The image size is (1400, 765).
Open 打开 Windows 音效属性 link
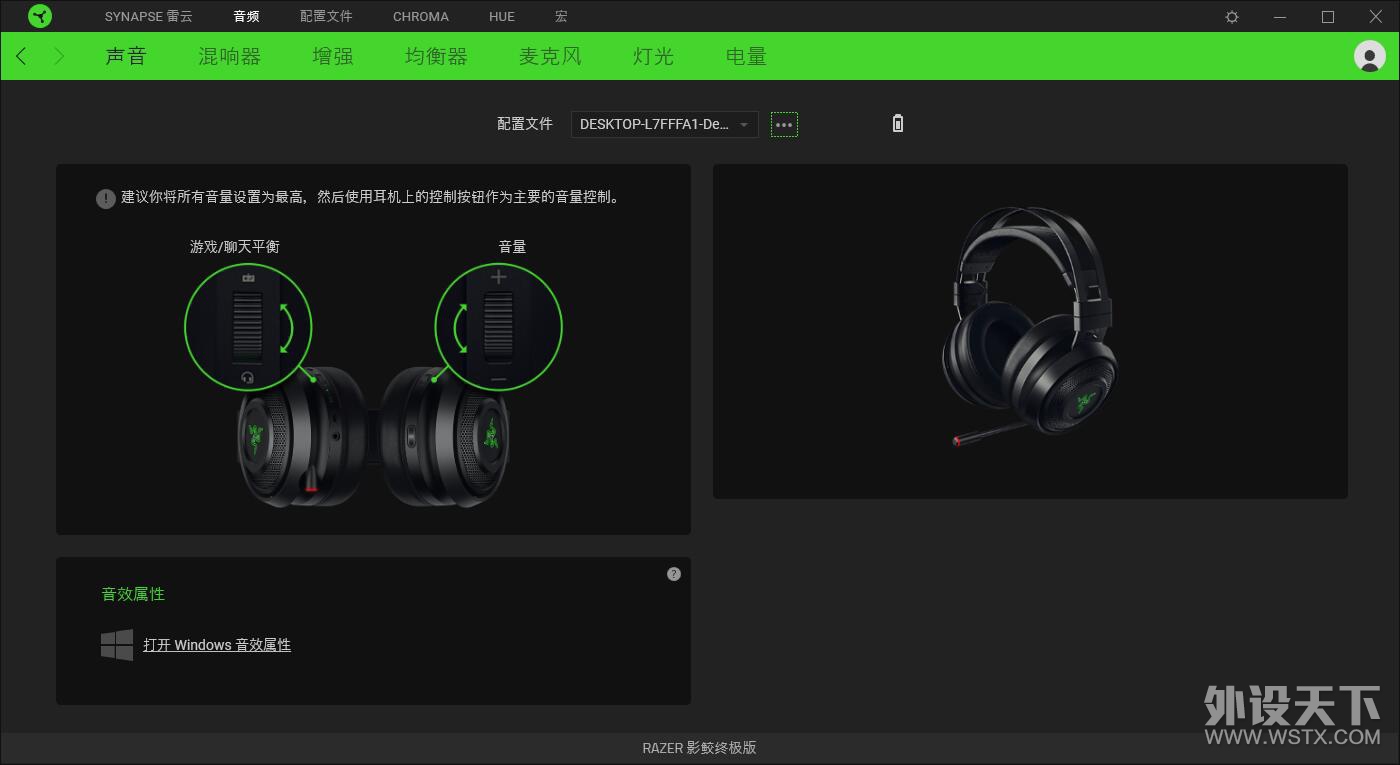click(x=217, y=645)
